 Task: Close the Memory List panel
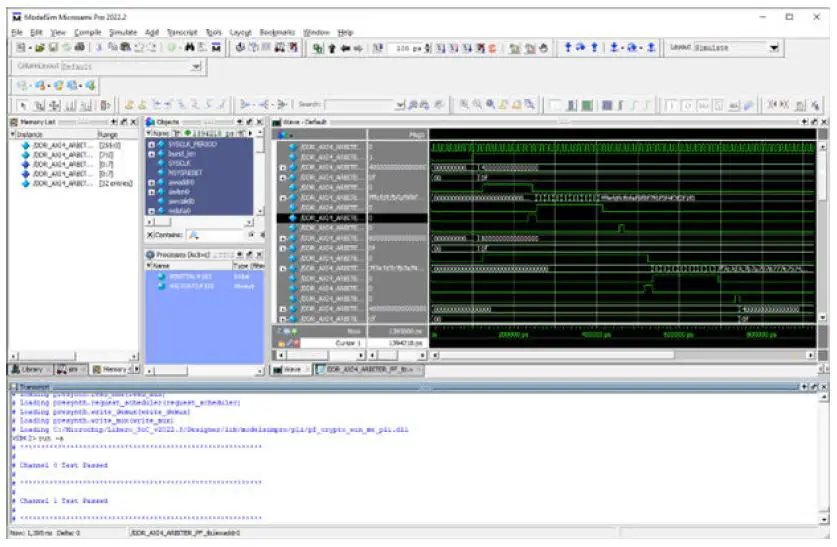click(134, 122)
